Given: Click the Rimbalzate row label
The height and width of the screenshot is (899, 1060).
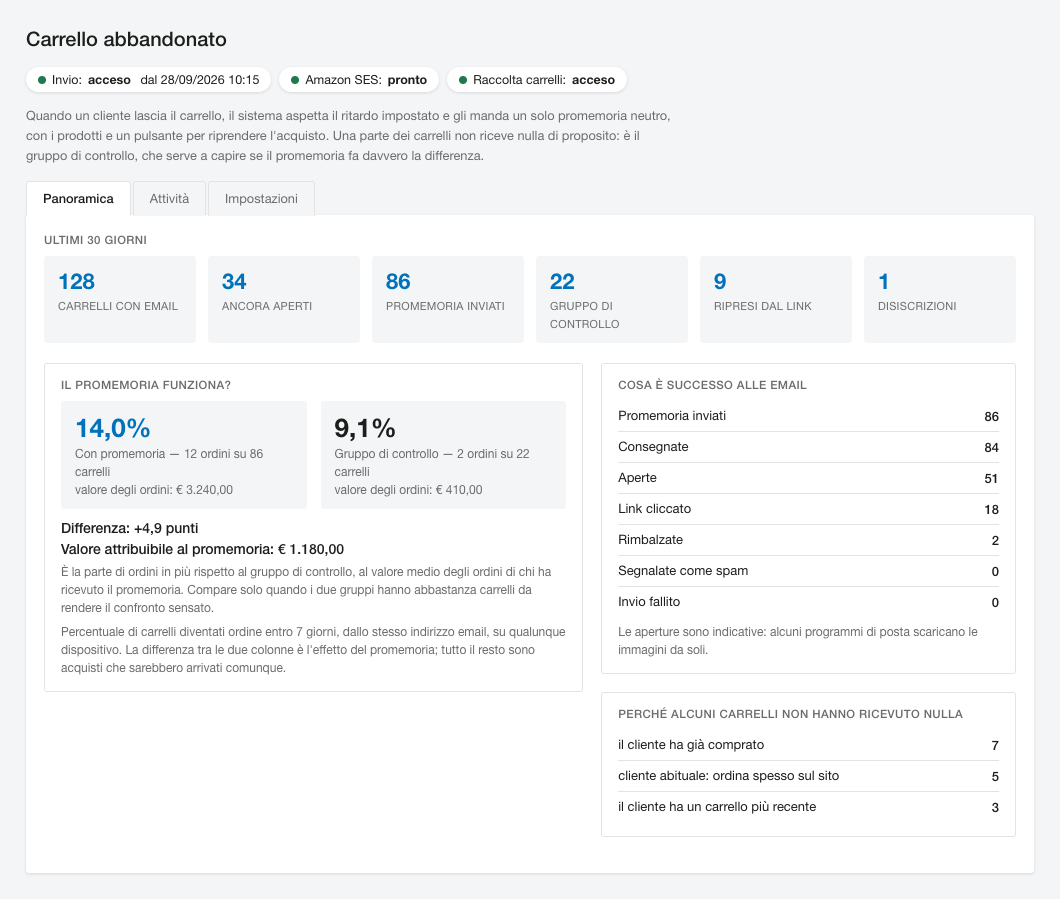Looking at the screenshot, I should pyautogui.click(x=650, y=540).
